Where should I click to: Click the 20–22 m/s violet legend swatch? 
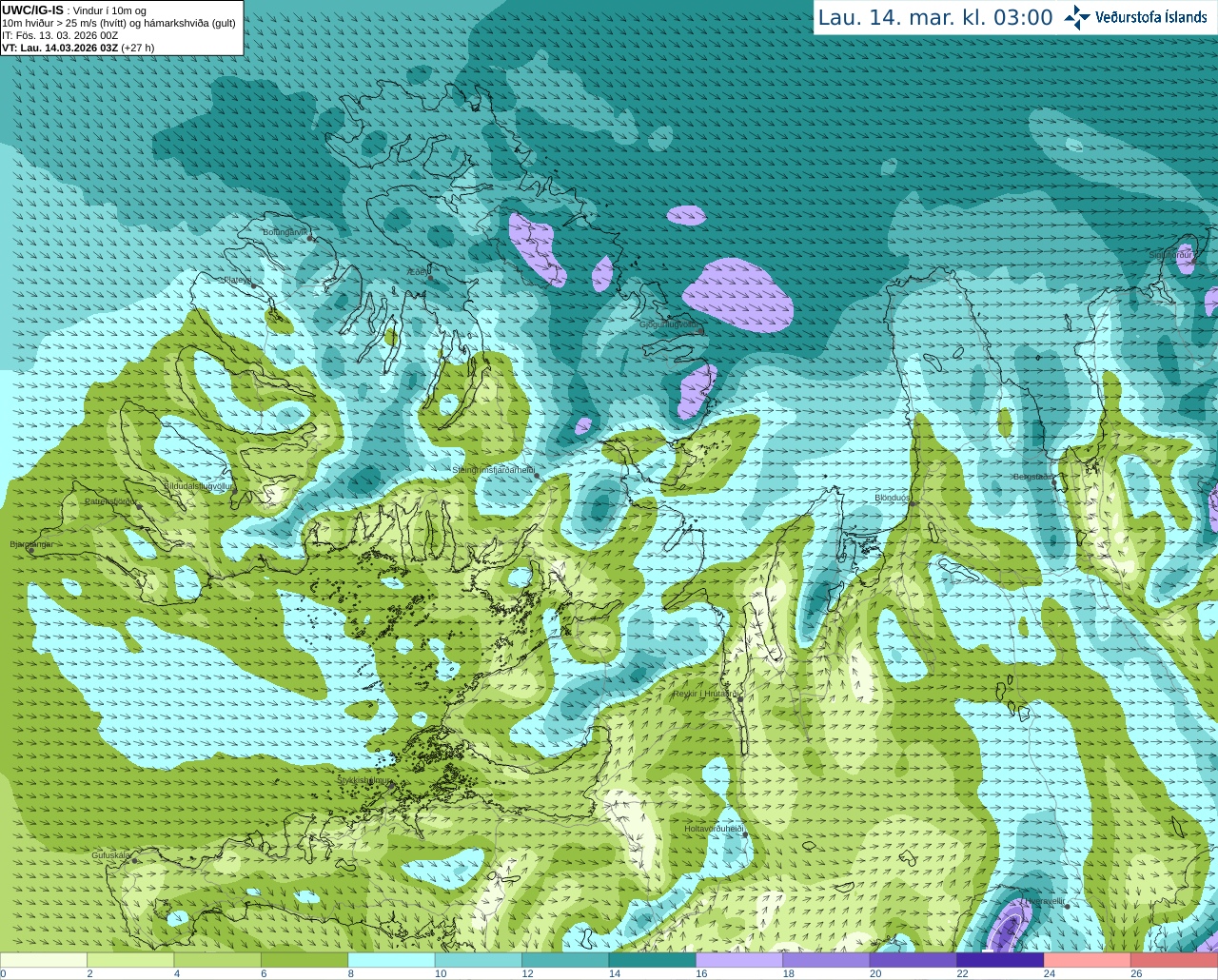913,960
